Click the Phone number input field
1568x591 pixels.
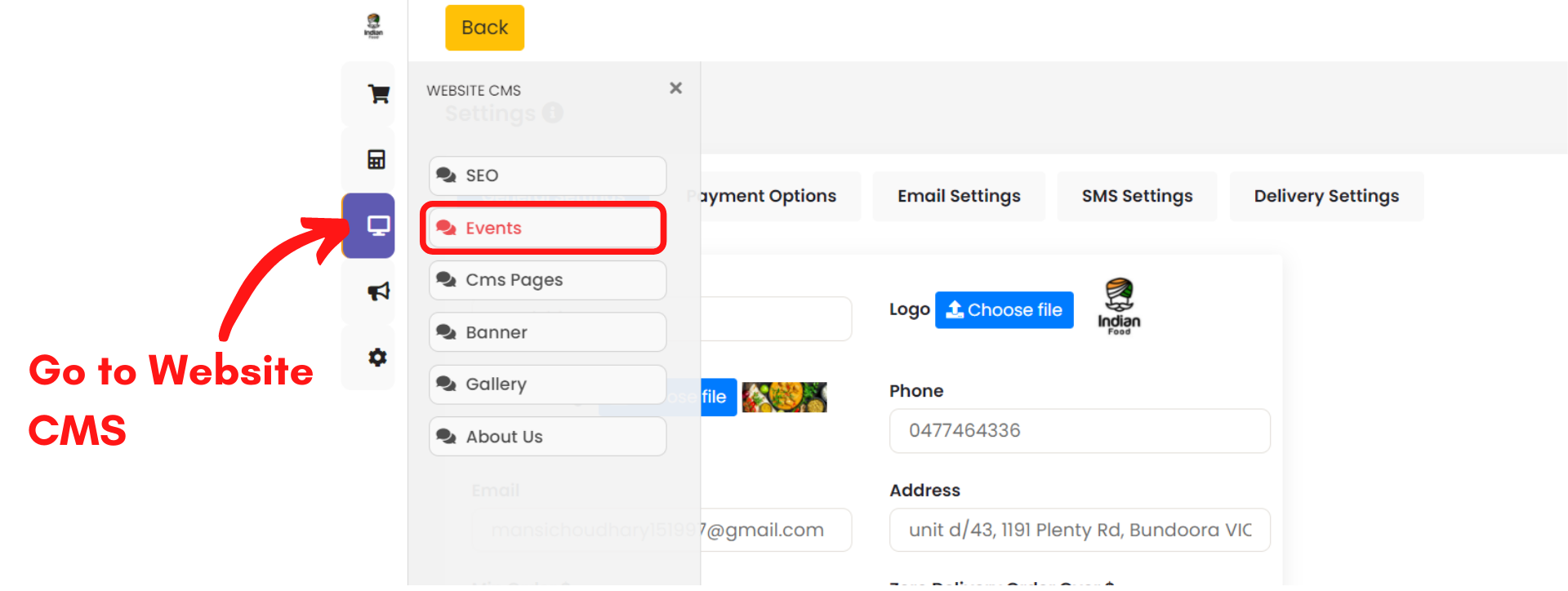click(x=1079, y=431)
